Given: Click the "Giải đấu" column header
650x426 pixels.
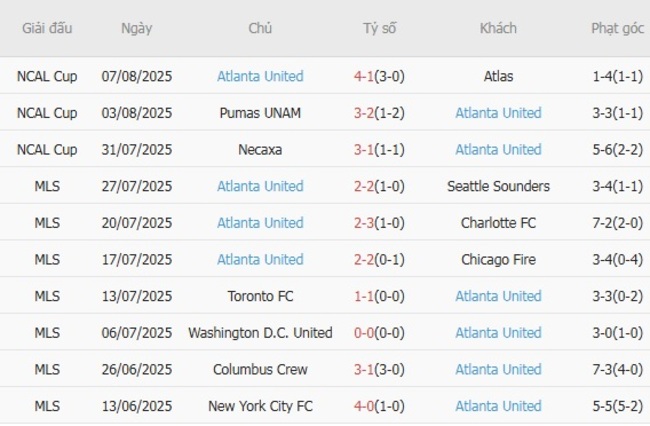Looking at the screenshot, I should pos(47,28).
